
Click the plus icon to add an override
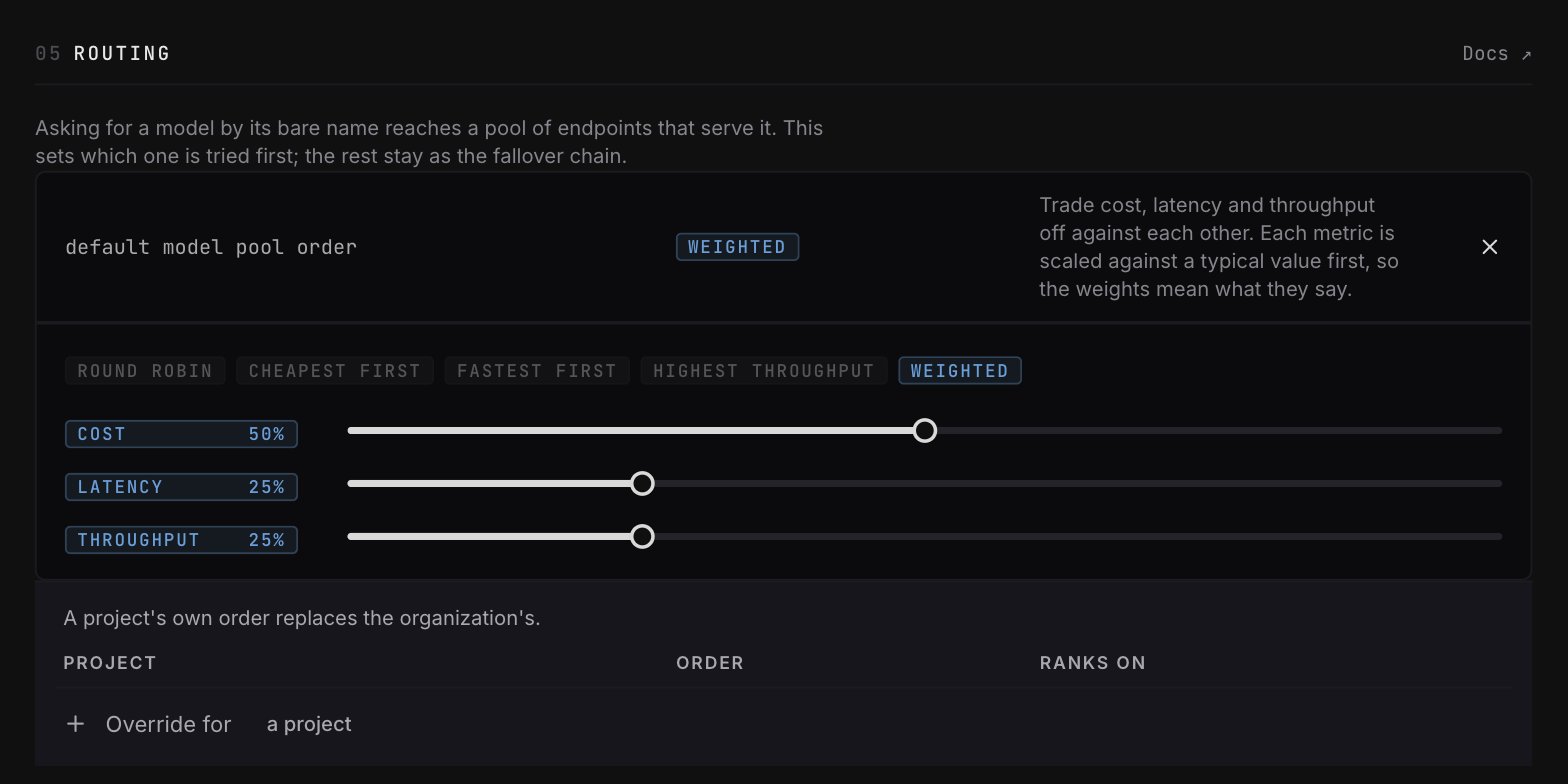point(75,724)
